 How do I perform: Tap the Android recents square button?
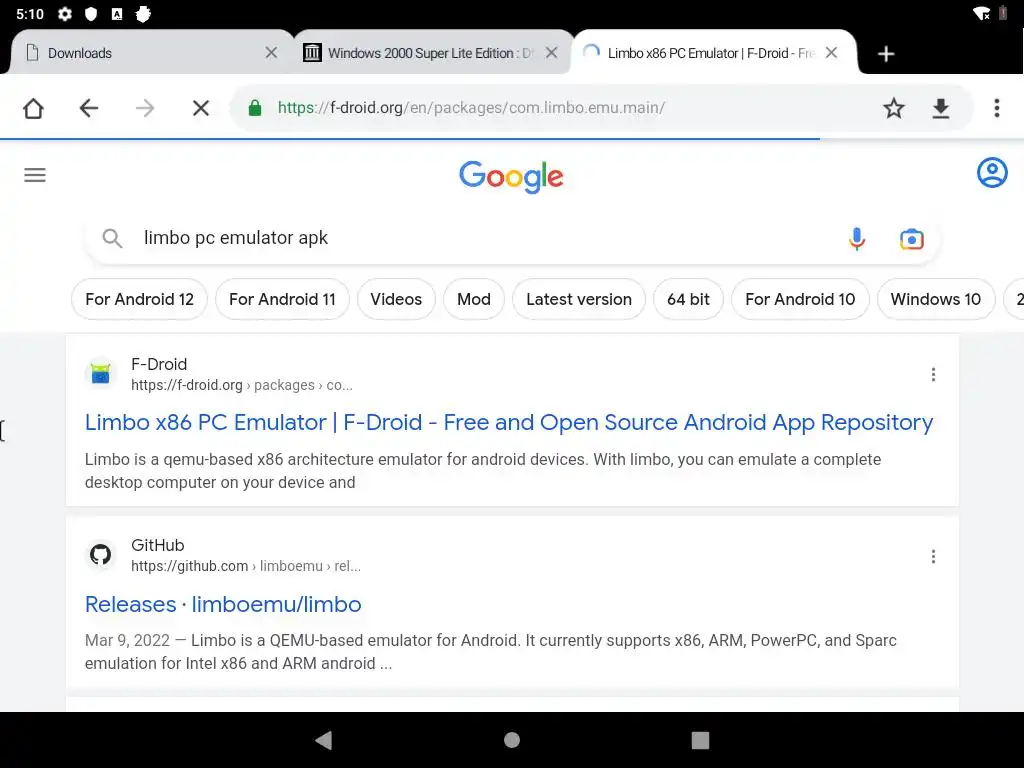click(x=700, y=740)
